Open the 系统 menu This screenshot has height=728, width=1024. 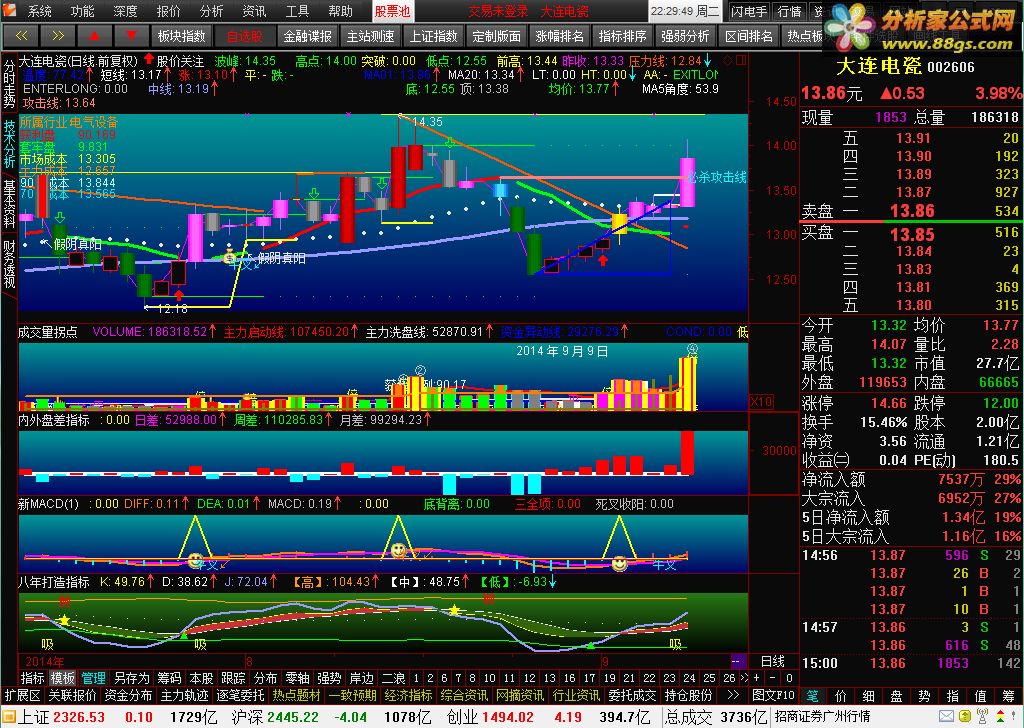(x=39, y=11)
